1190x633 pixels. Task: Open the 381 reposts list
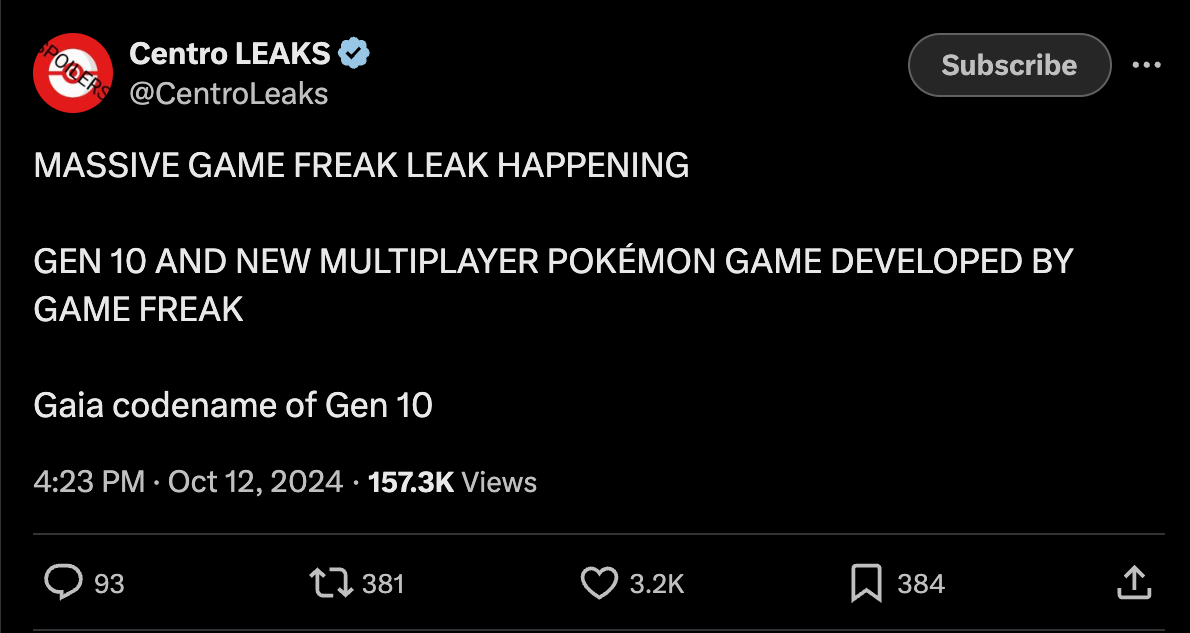[381, 583]
